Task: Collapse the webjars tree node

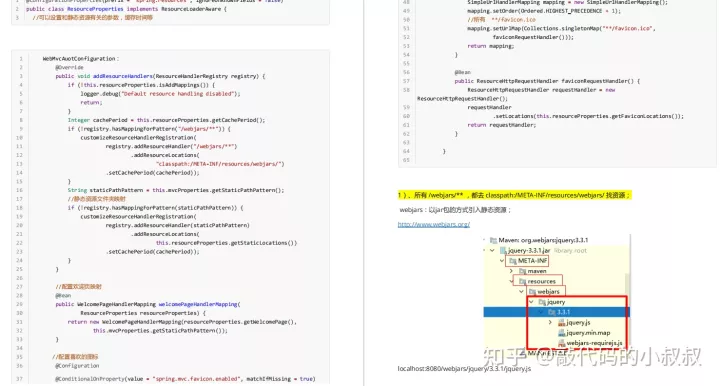Action: 521,291
